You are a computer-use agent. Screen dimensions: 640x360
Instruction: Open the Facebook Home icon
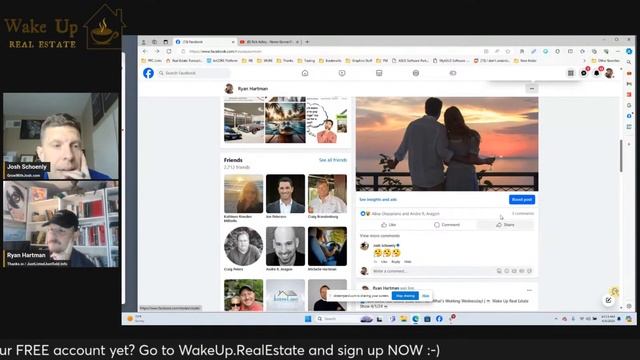click(x=305, y=73)
